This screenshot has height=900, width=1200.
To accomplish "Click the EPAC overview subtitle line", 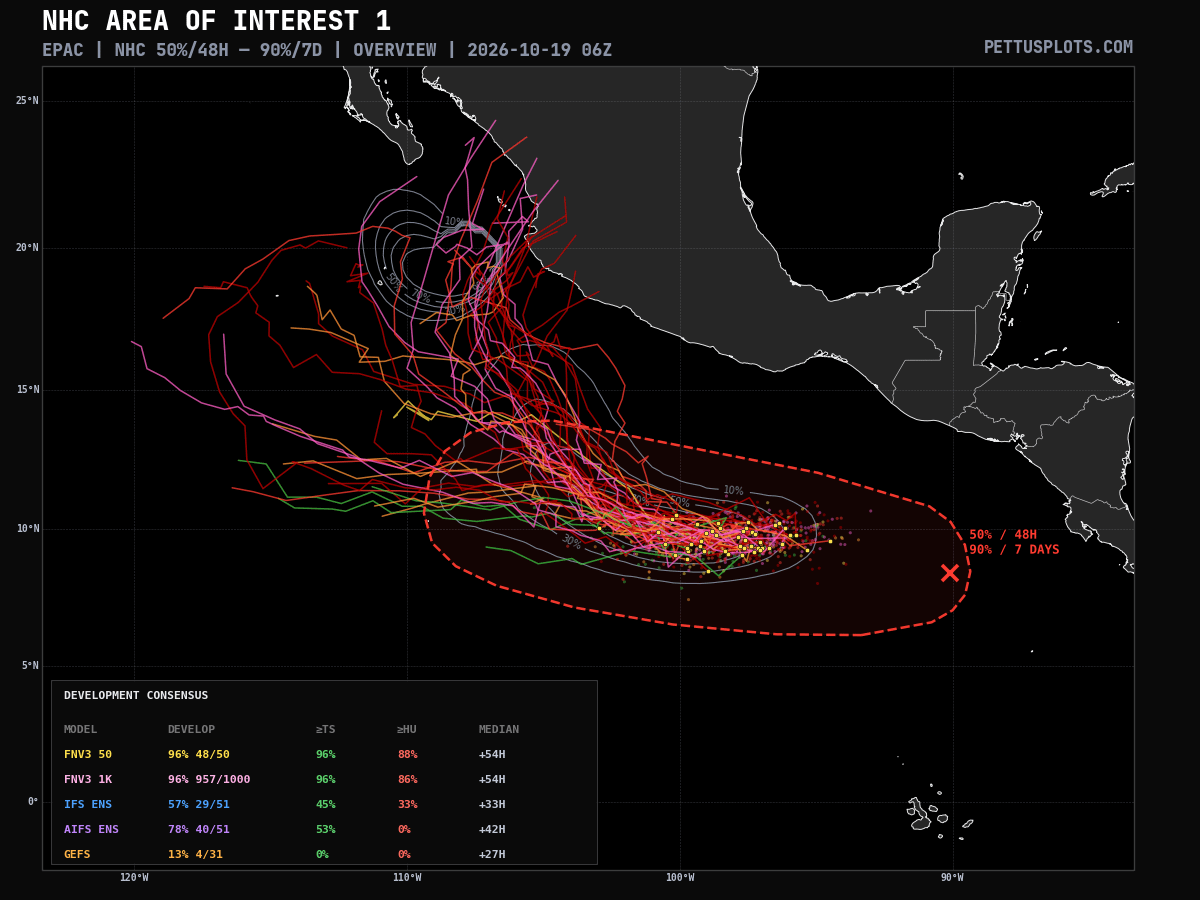I will (x=327, y=50).
